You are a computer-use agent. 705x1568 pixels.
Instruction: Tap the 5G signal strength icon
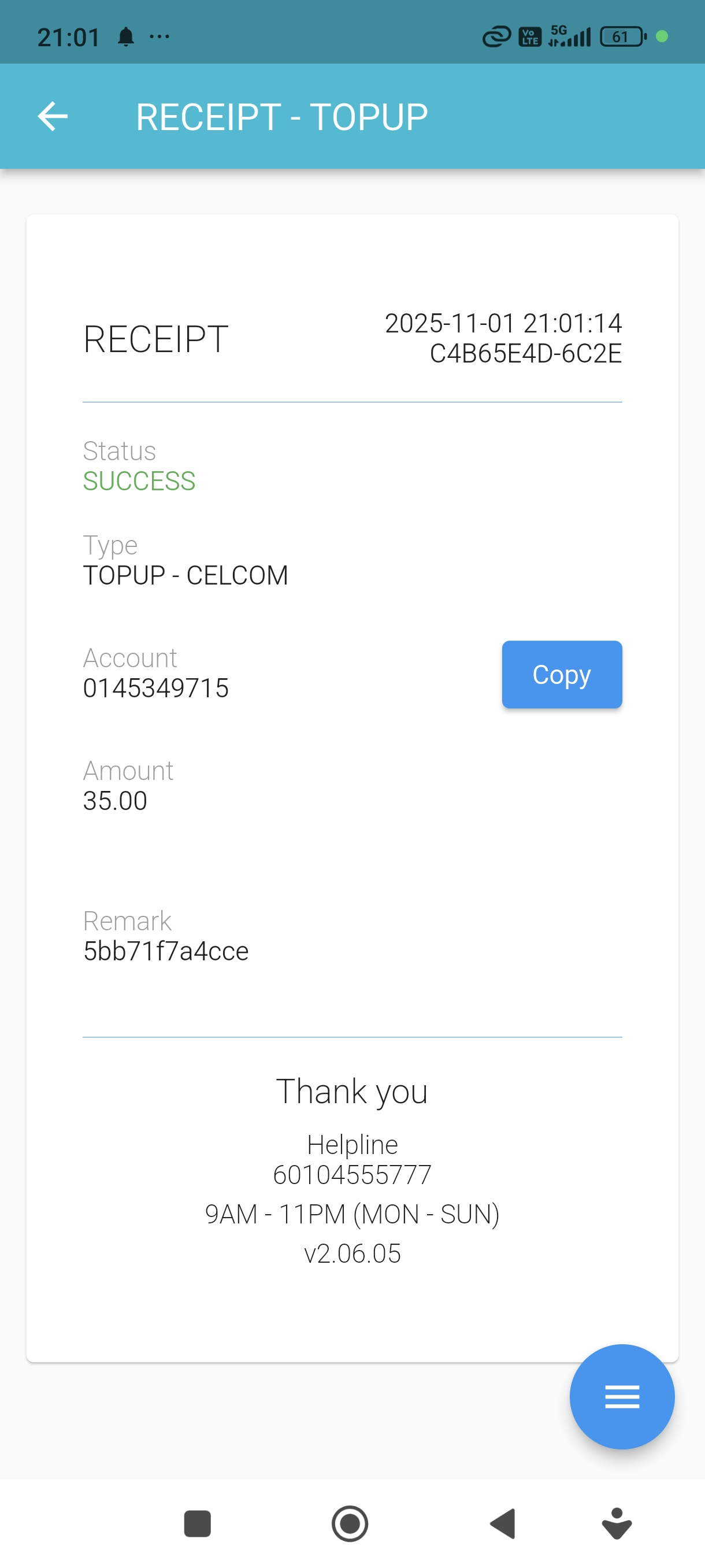(x=569, y=36)
